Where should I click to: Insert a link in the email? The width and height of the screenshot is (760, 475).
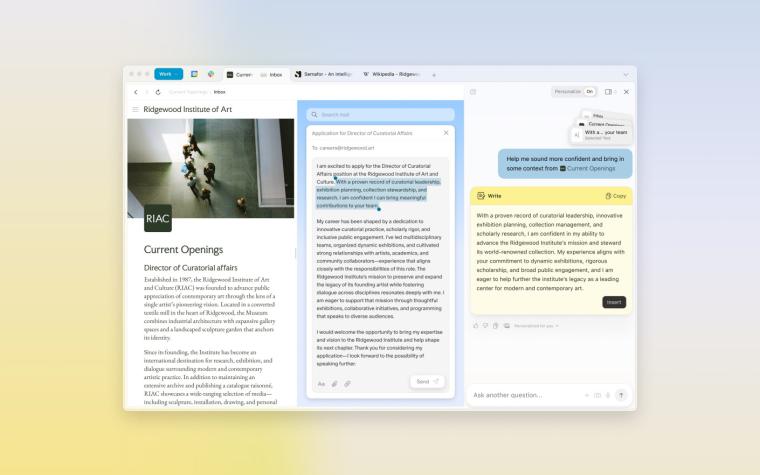(x=348, y=383)
